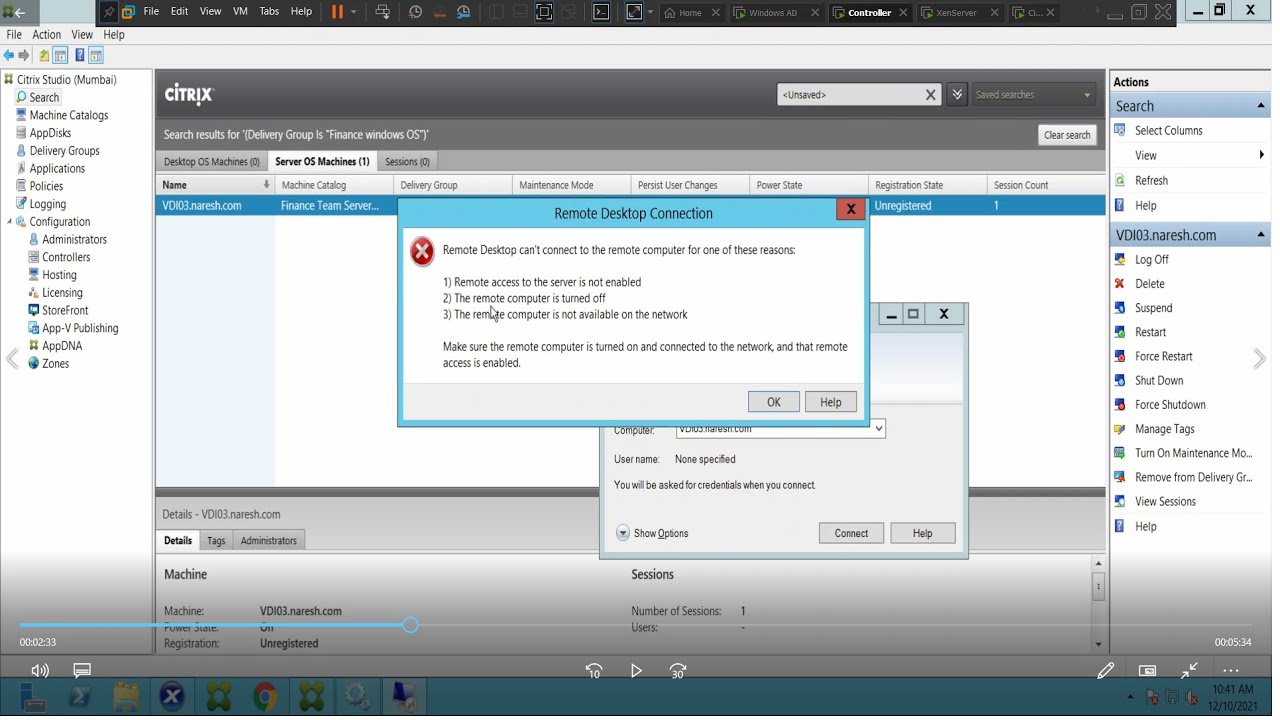Viewport: 1280px width, 720px height.
Task: Click the red Delete action icon
Action: [1120, 283]
